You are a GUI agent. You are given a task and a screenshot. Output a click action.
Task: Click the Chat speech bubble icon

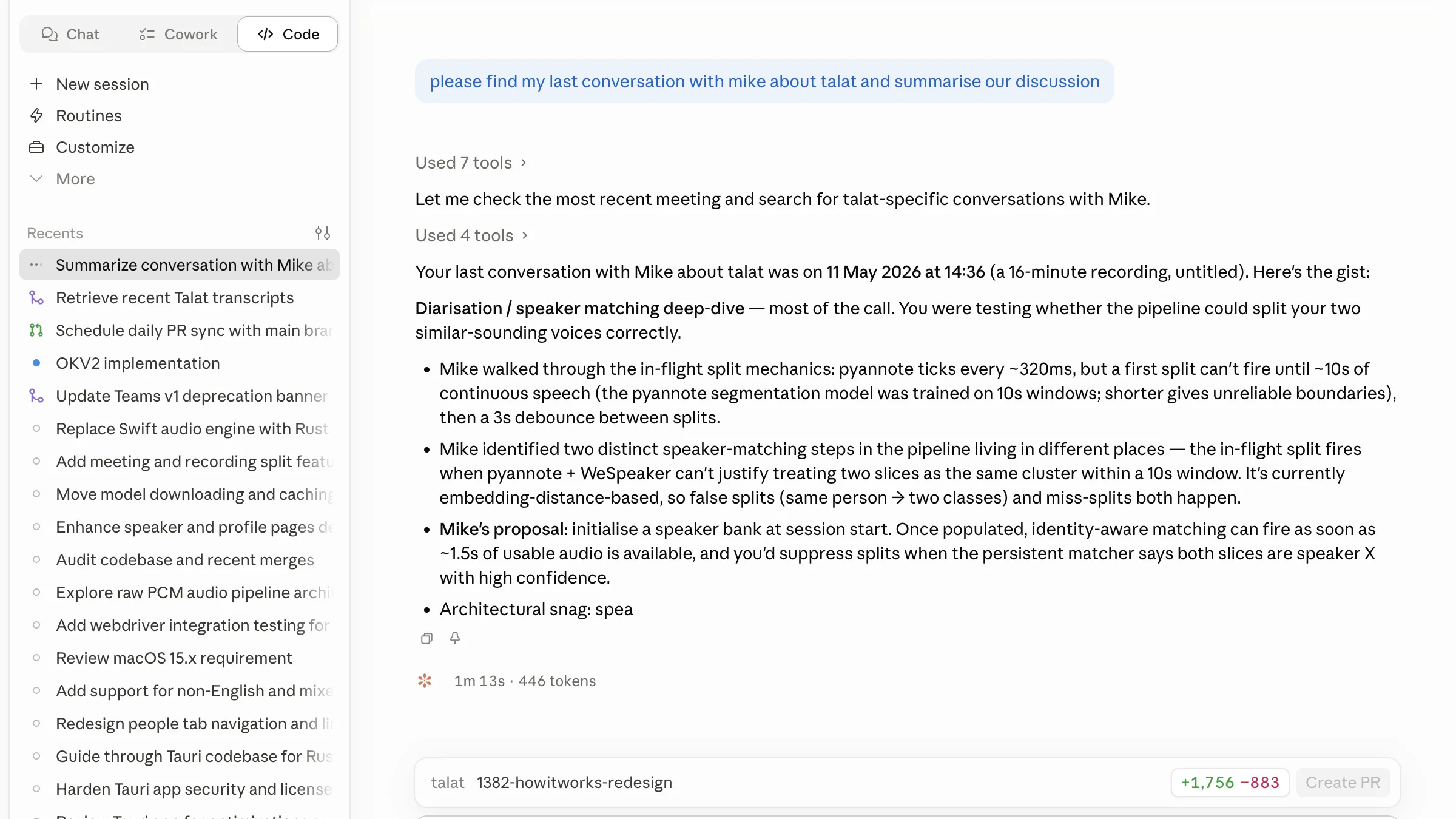[50, 34]
